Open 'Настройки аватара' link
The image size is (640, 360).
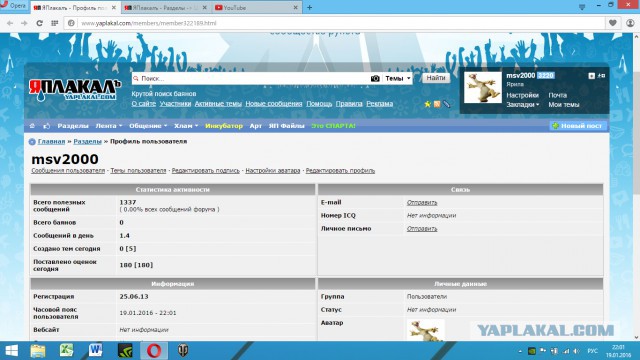273,171
